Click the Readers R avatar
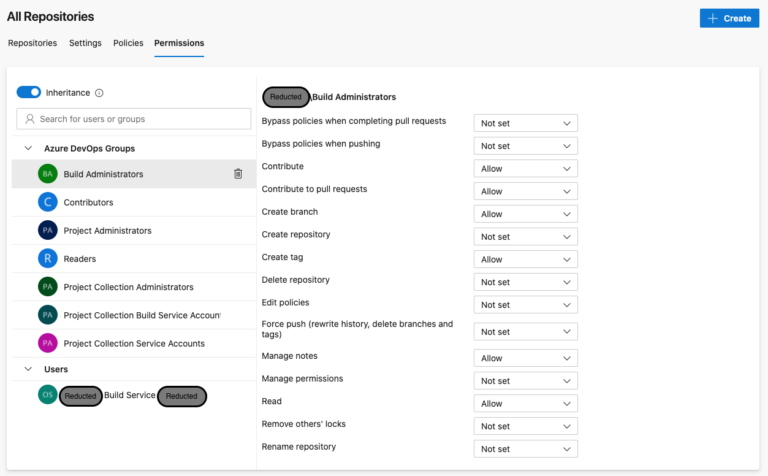Screen dimensions: 768x476 (48, 259)
